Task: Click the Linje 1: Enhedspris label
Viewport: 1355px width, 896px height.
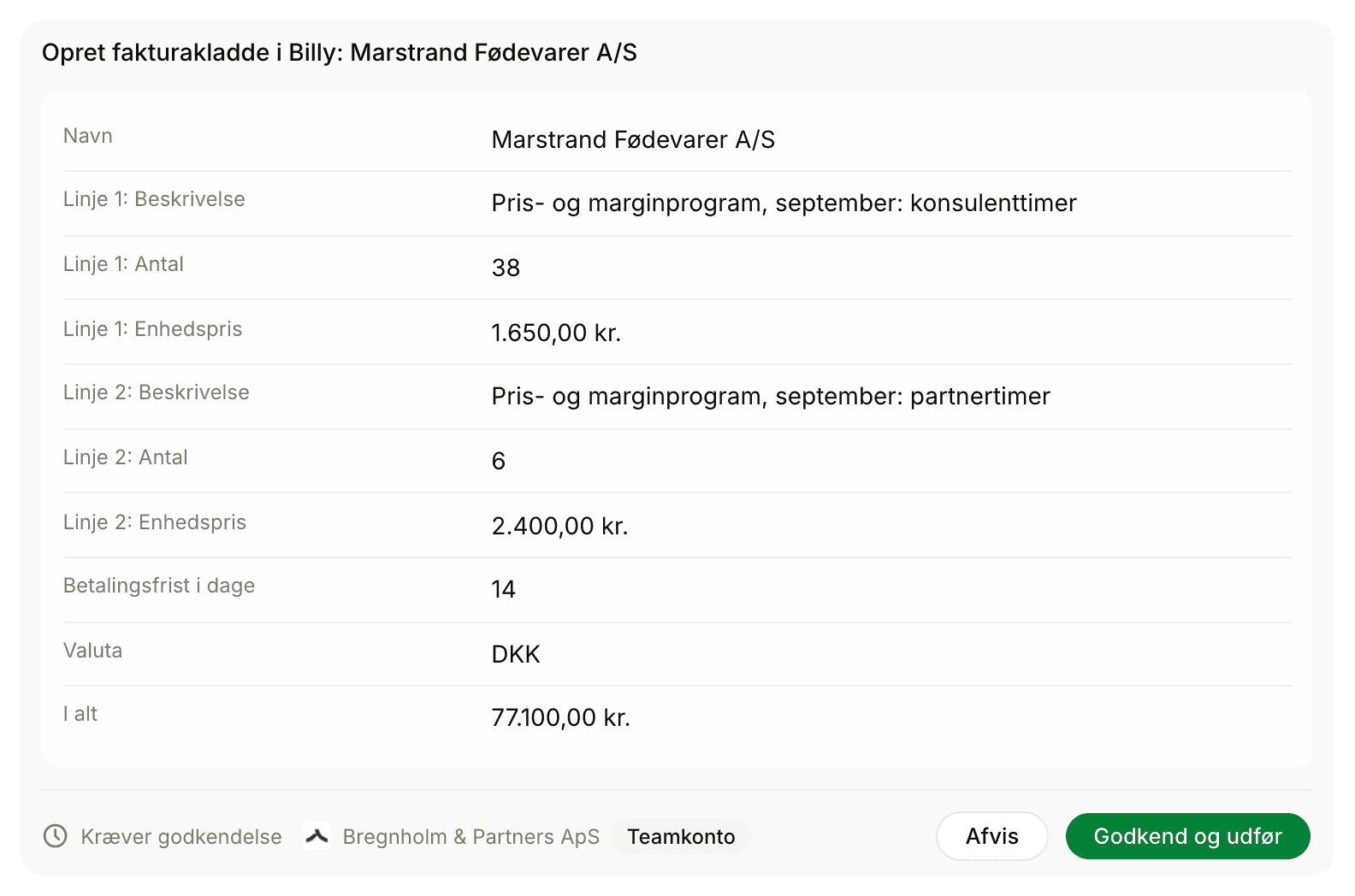Action: click(153, 329)
